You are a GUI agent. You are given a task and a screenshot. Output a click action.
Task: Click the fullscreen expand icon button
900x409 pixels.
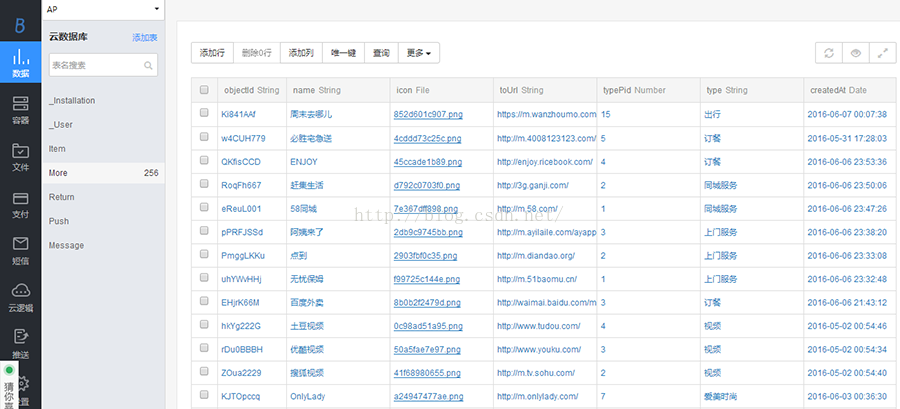tap(883, 53)
